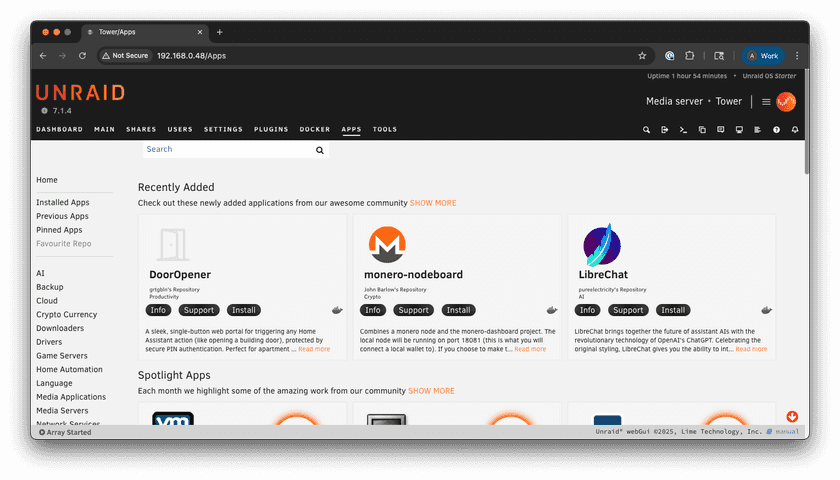The width and height of the screenshot is (840, 480).
Task: Click the help question mark icon
Action: pos(776,130)
